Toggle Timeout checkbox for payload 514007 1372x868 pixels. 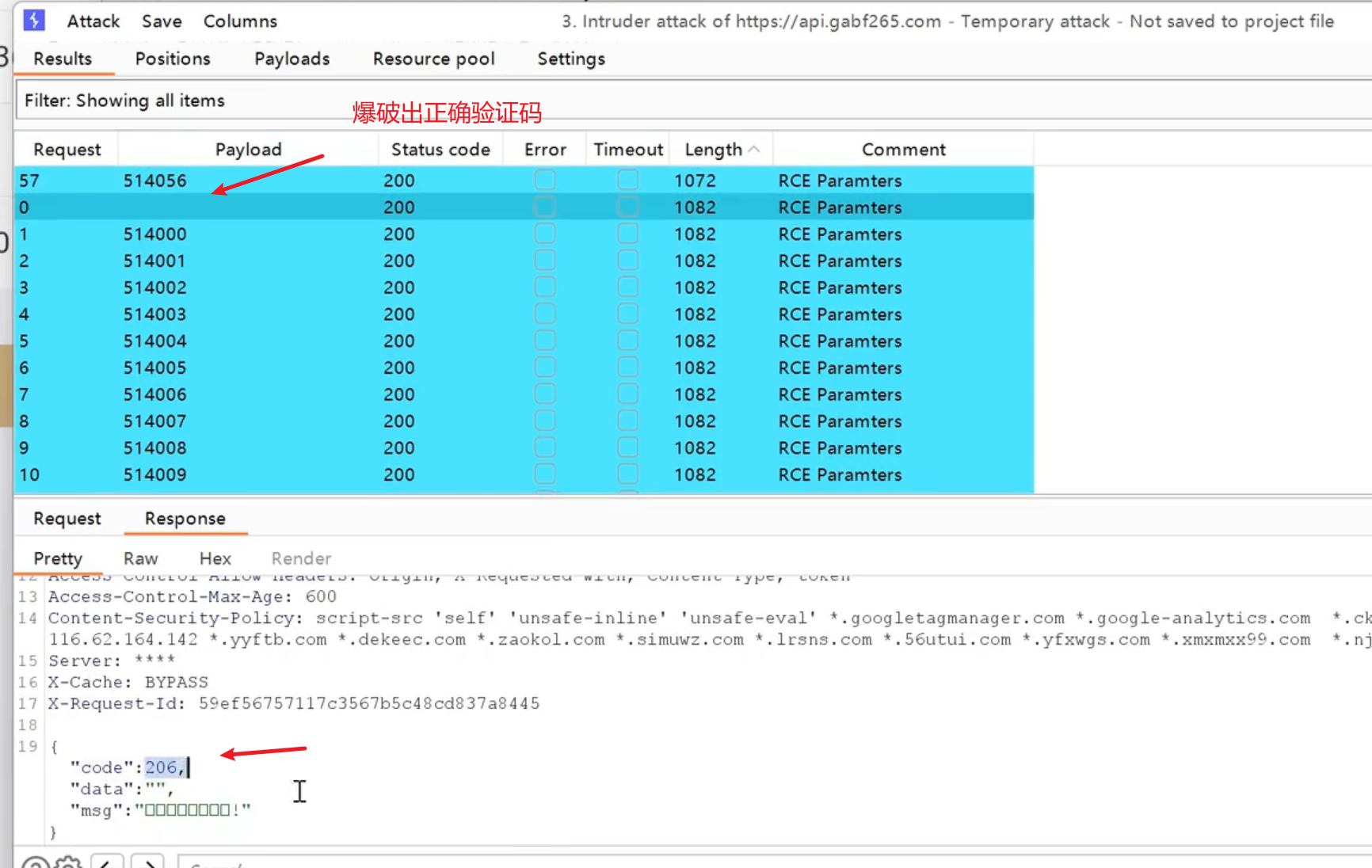point(628,421)
